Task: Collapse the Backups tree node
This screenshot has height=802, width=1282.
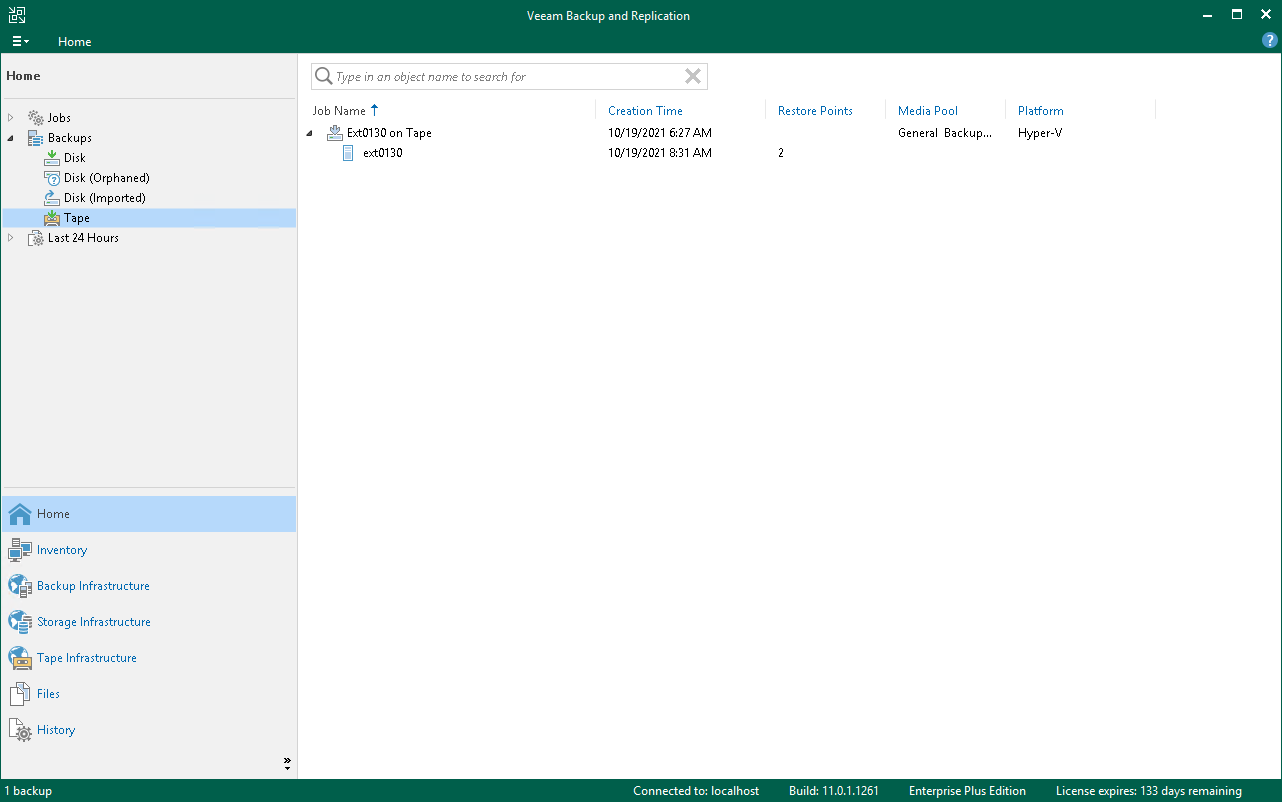Action: 11,138
